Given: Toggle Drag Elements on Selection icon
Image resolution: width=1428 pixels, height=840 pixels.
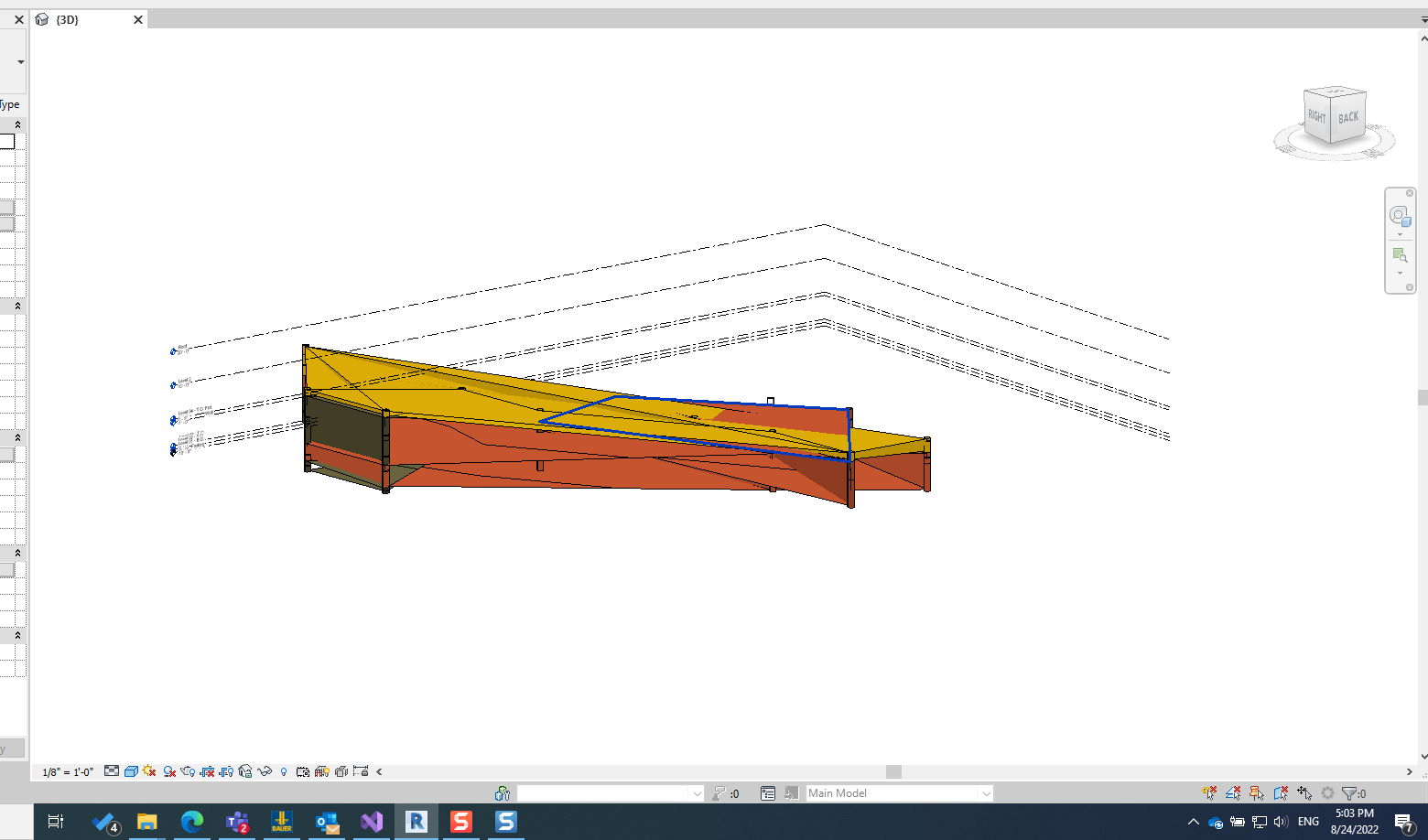Looking at the screenshot, I should [1304, 793].
